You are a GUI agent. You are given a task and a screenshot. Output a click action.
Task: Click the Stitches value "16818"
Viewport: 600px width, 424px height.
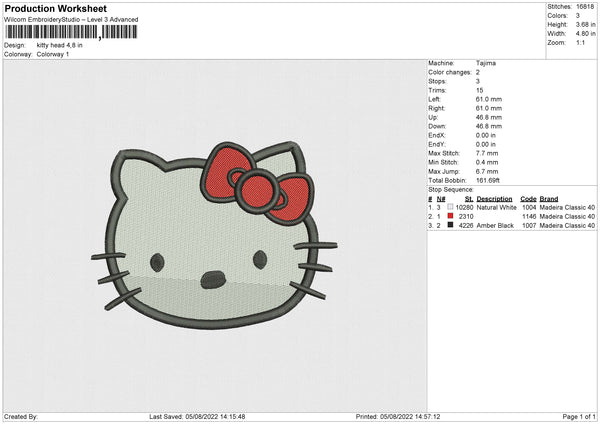(585, 7)
